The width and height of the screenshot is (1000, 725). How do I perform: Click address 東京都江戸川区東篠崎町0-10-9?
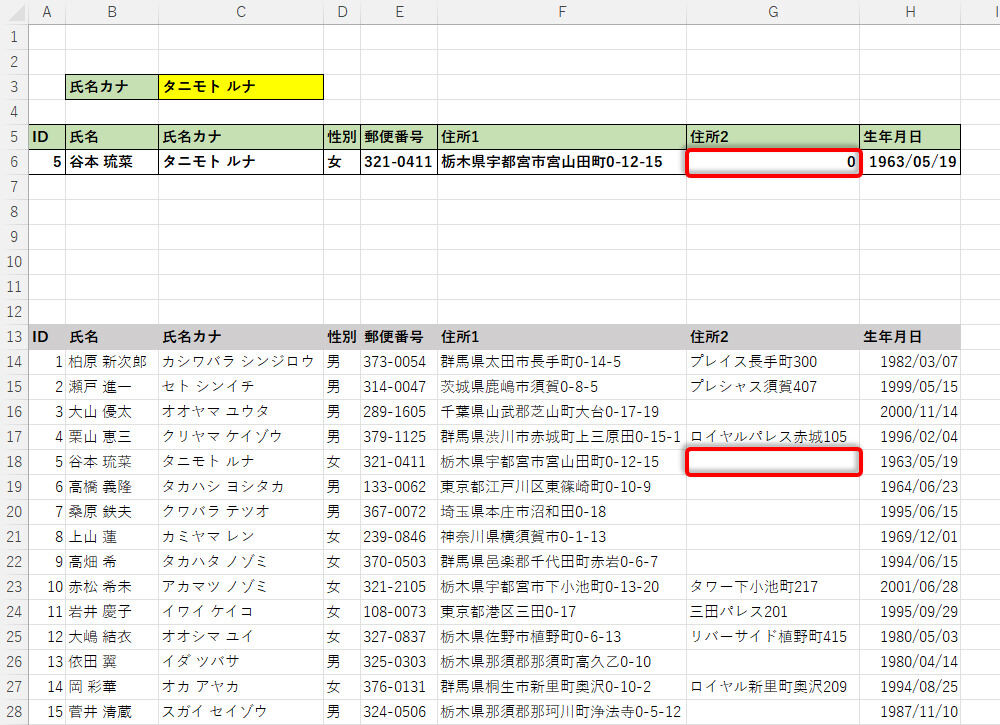pyautogui.click(x=562, y=487)
